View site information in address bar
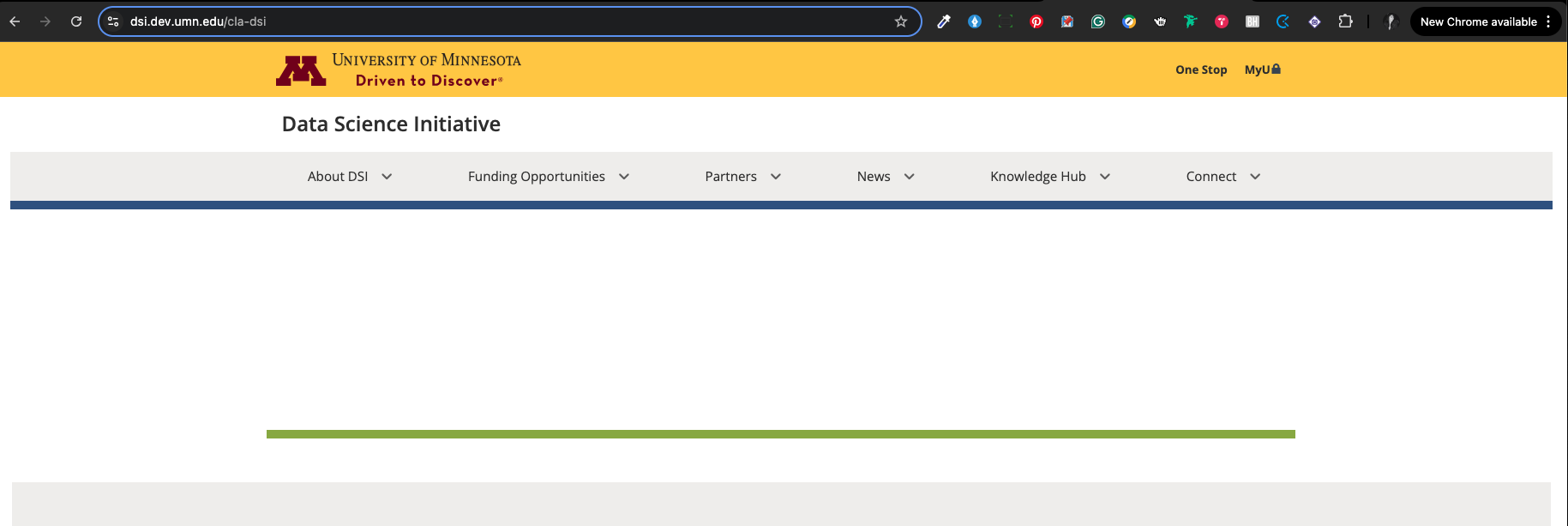 pyautogui.click(x=113, y=21)
